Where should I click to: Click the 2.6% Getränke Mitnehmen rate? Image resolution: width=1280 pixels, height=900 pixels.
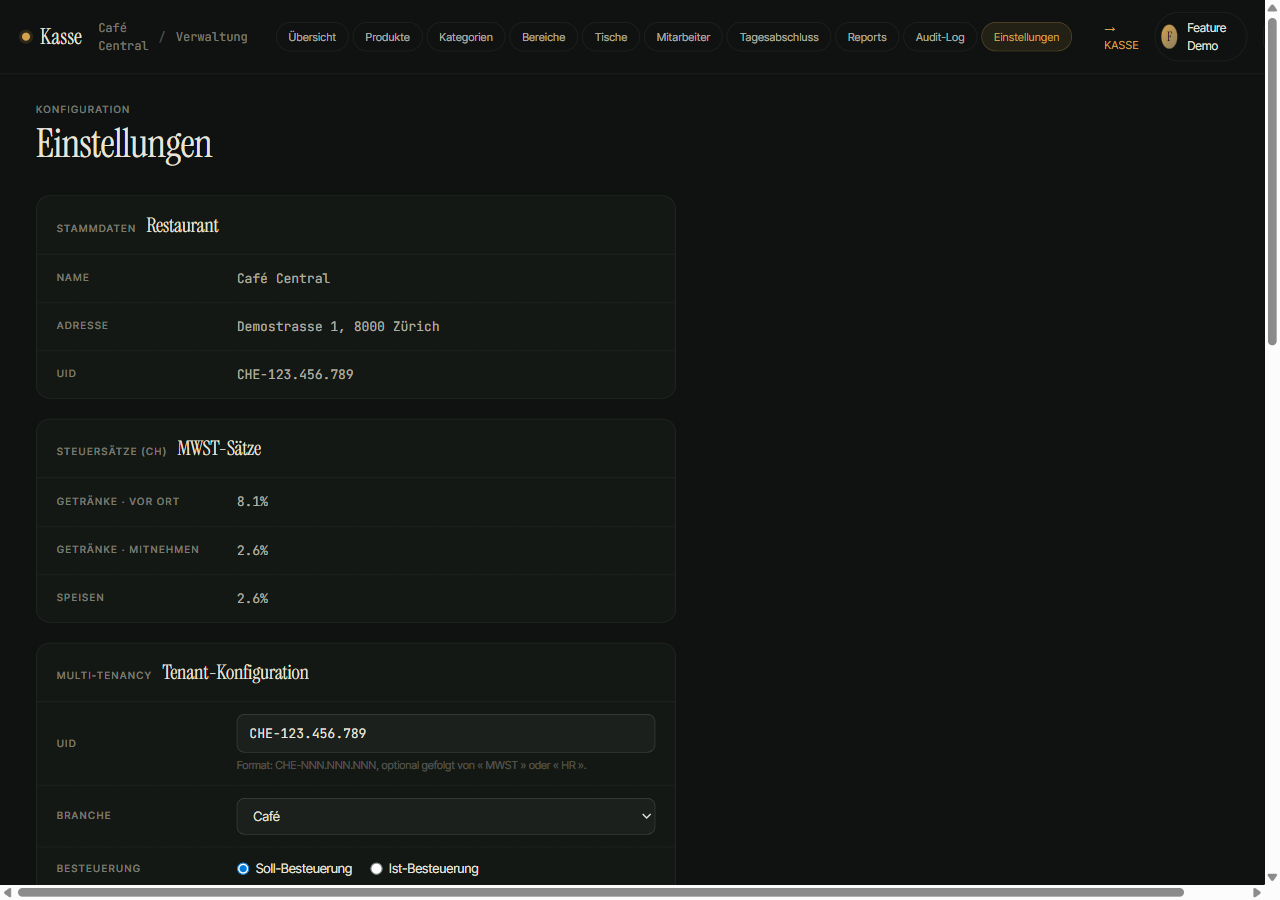[252, 550]
